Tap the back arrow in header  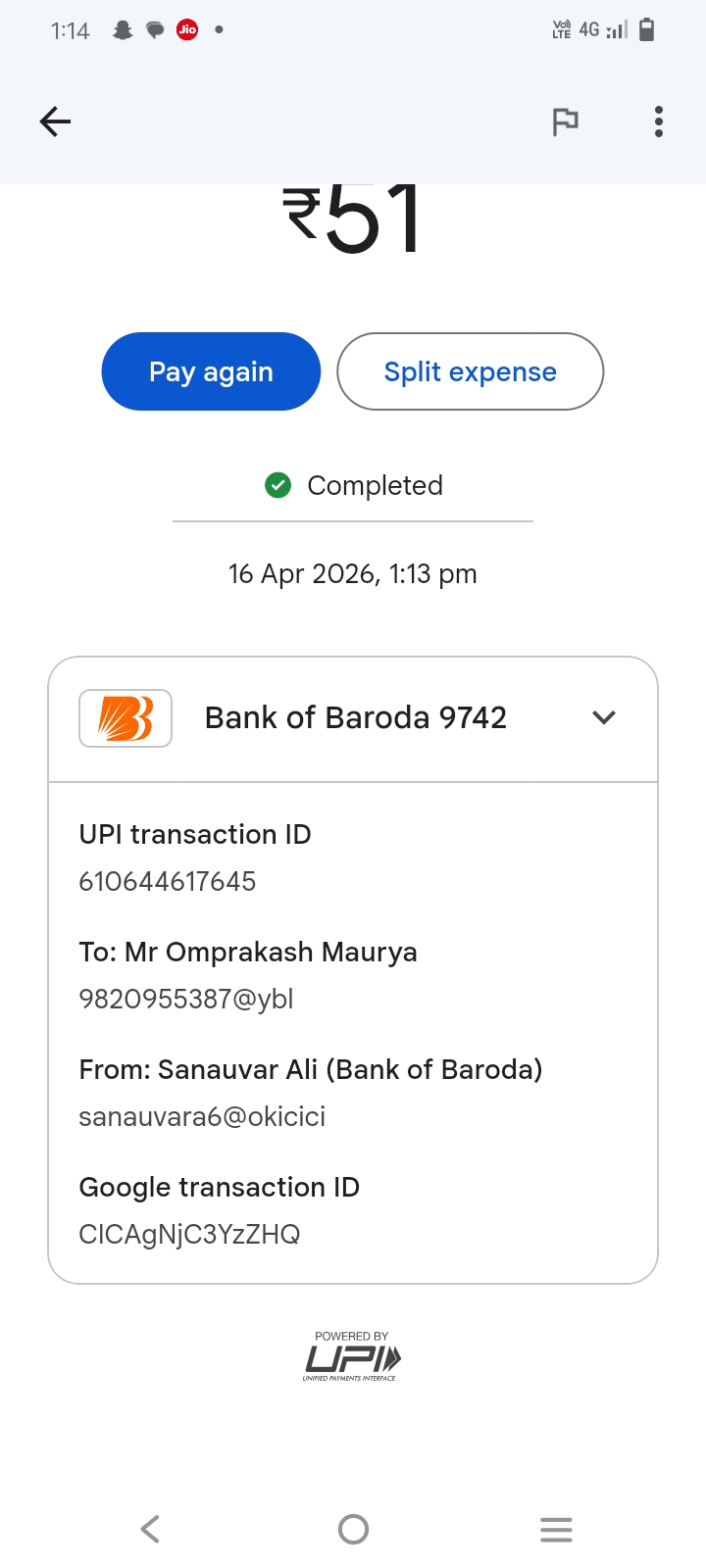(x=56, y=122)
